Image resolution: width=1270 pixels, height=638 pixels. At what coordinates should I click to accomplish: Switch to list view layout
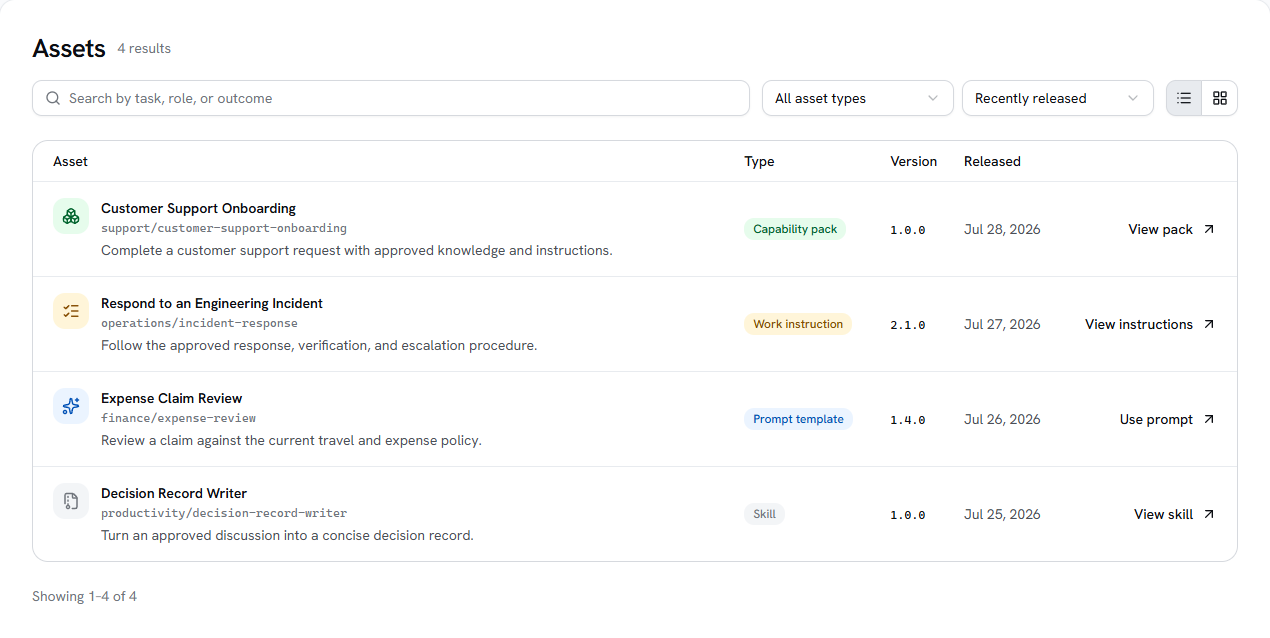(1184, 98)
